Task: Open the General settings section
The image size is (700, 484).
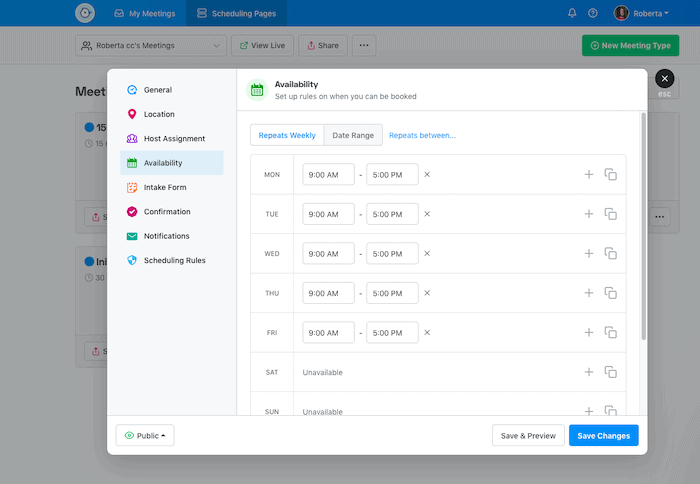Action: click(x=172, y=90)
